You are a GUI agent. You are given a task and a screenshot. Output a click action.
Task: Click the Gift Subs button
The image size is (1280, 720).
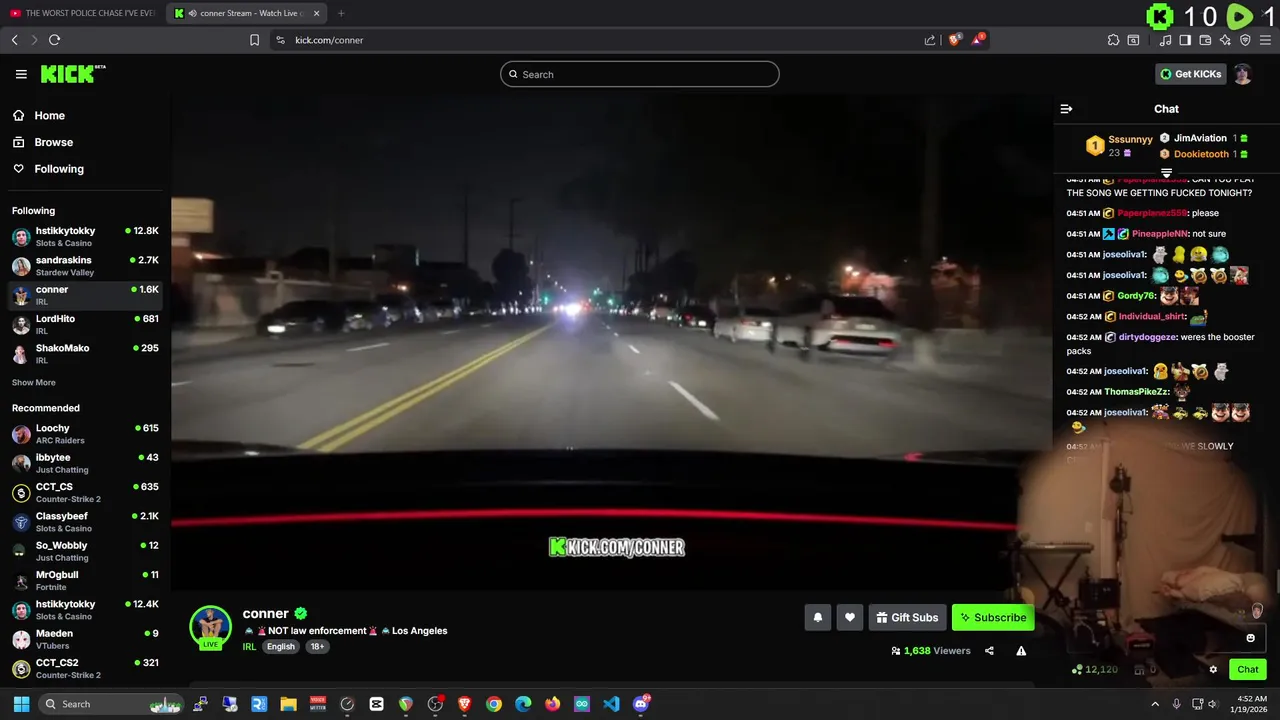[907, 618]
